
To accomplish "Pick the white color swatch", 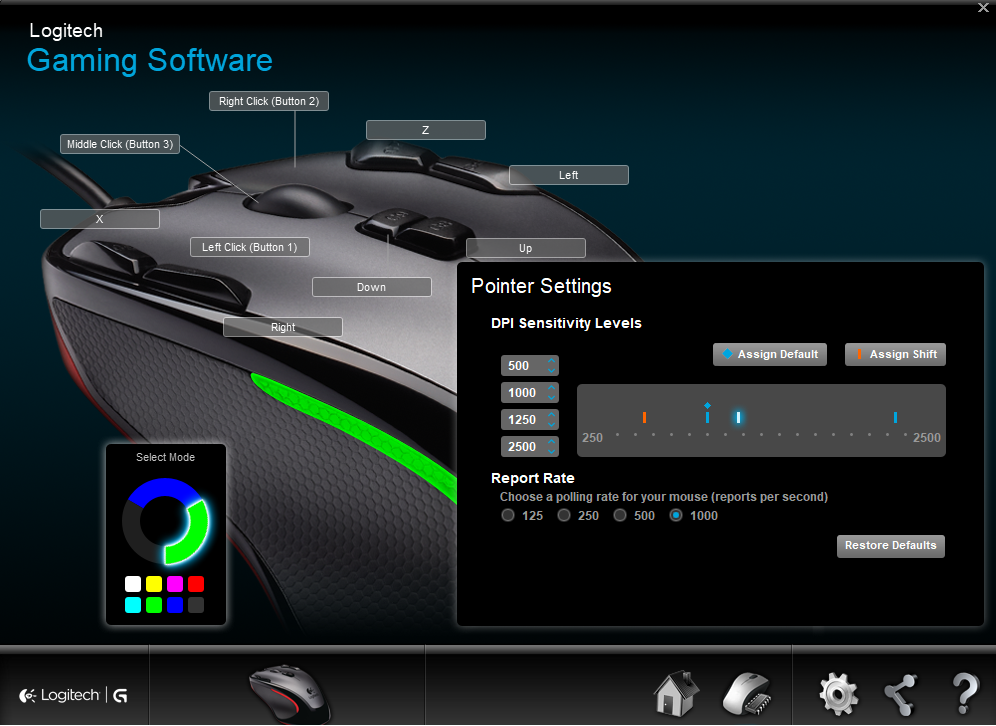I will click(x=133, y=584).
